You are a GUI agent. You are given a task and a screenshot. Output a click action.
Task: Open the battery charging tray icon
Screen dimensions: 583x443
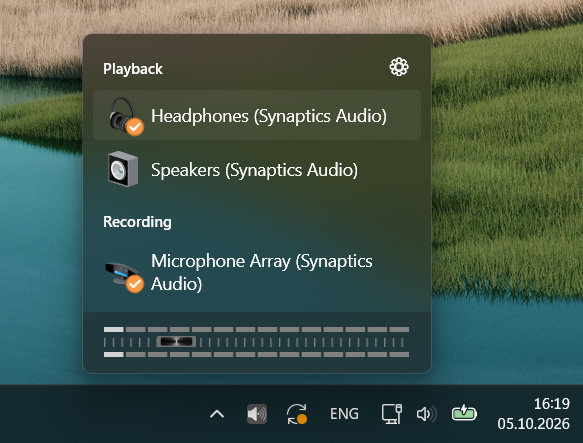click(x=464, y=413)
